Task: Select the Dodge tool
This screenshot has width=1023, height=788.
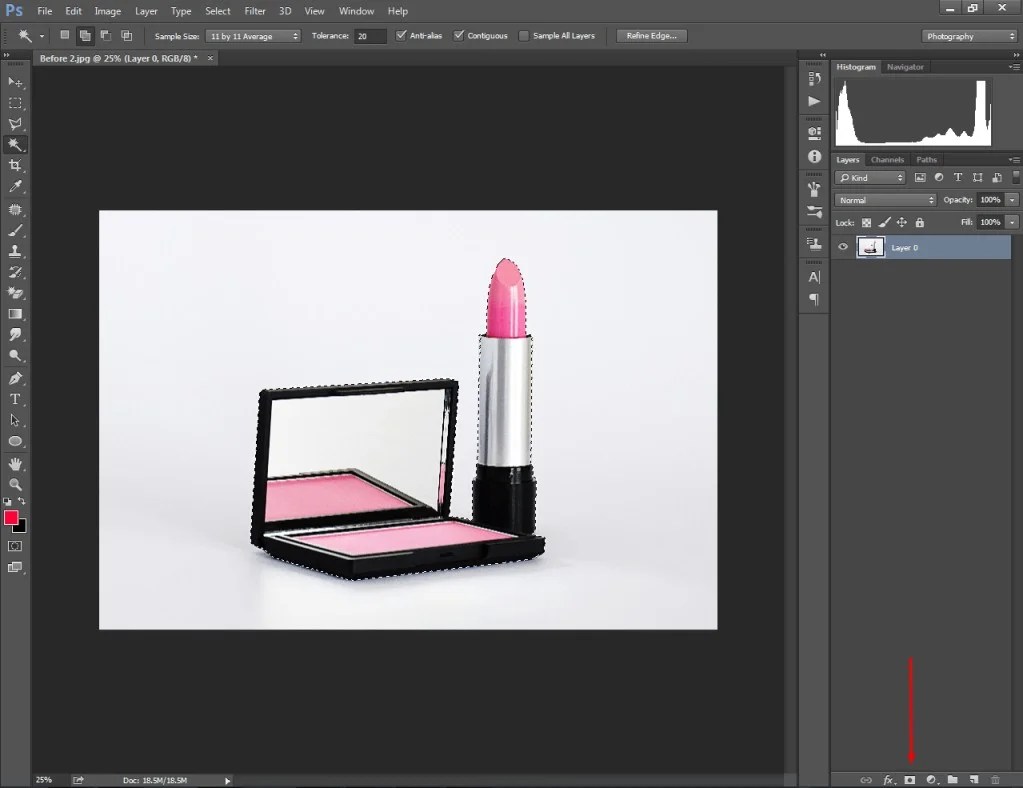Action: (15, 356)
